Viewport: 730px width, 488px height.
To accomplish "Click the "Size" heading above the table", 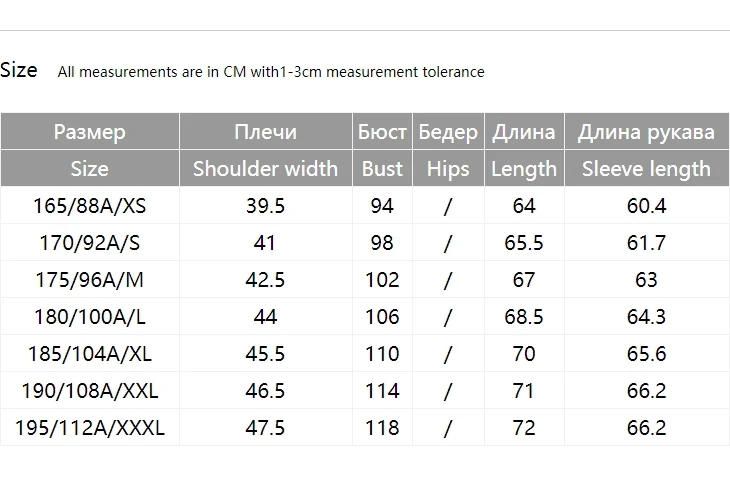I will tap(19, 70).
